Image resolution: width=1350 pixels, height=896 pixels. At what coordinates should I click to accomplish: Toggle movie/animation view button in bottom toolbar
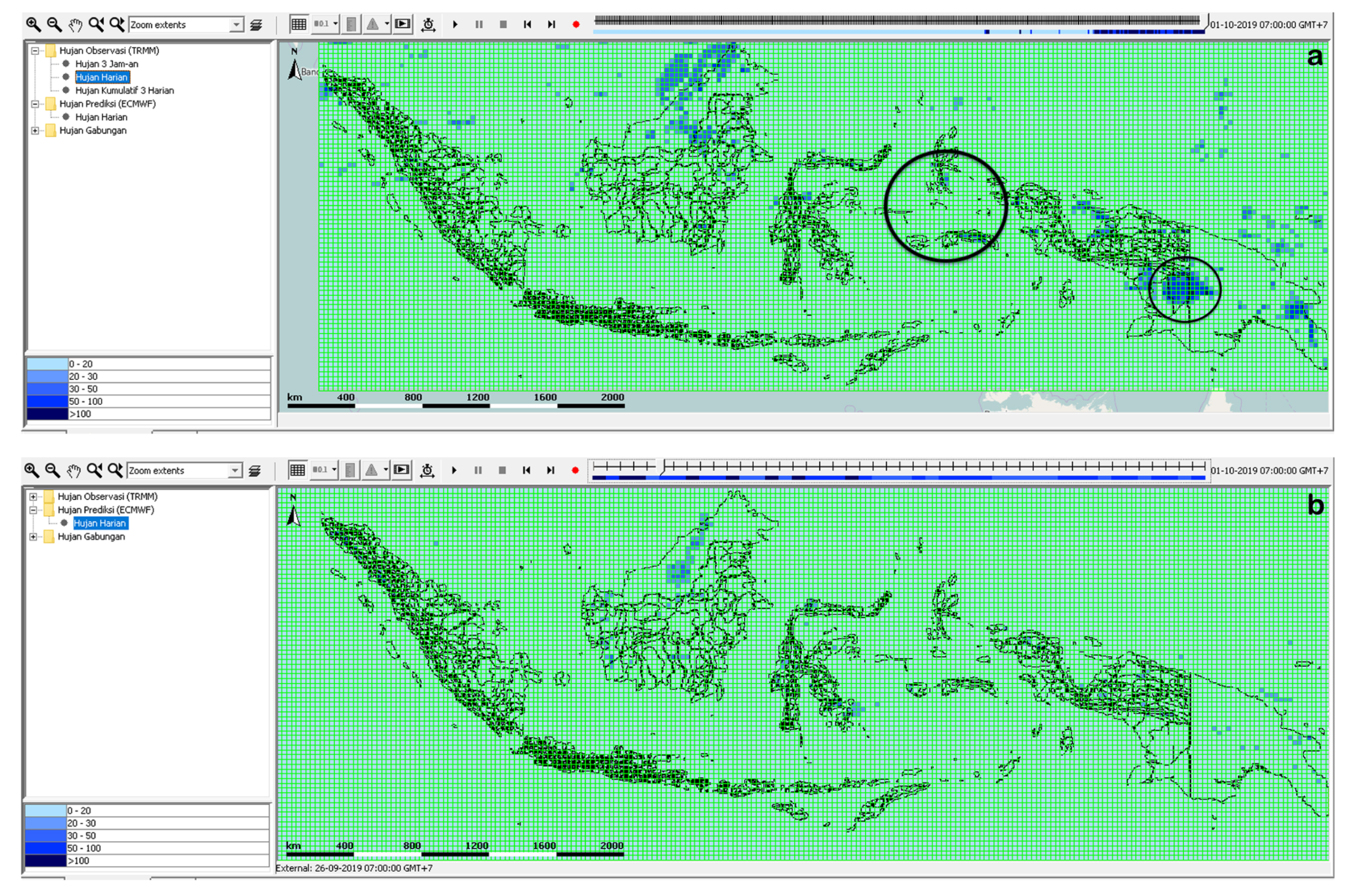402,470
